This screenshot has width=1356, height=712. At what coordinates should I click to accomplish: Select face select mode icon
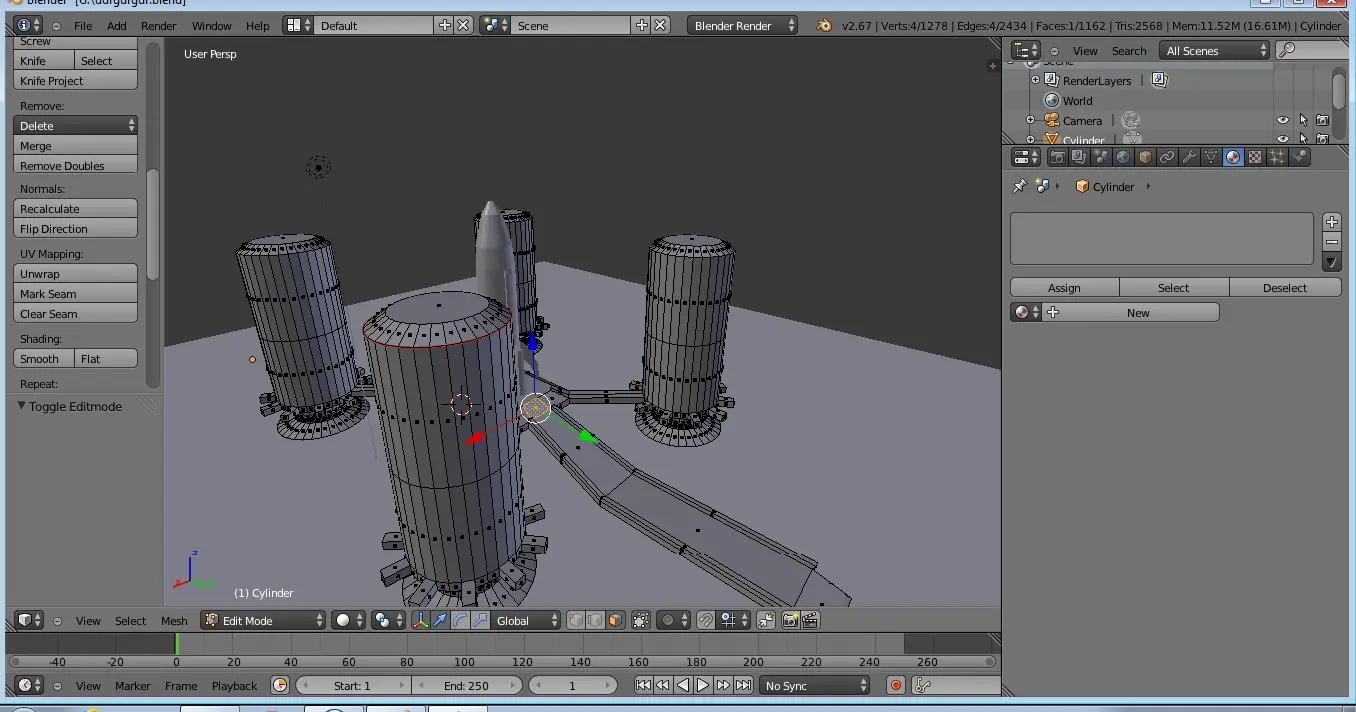pos(615,621)
